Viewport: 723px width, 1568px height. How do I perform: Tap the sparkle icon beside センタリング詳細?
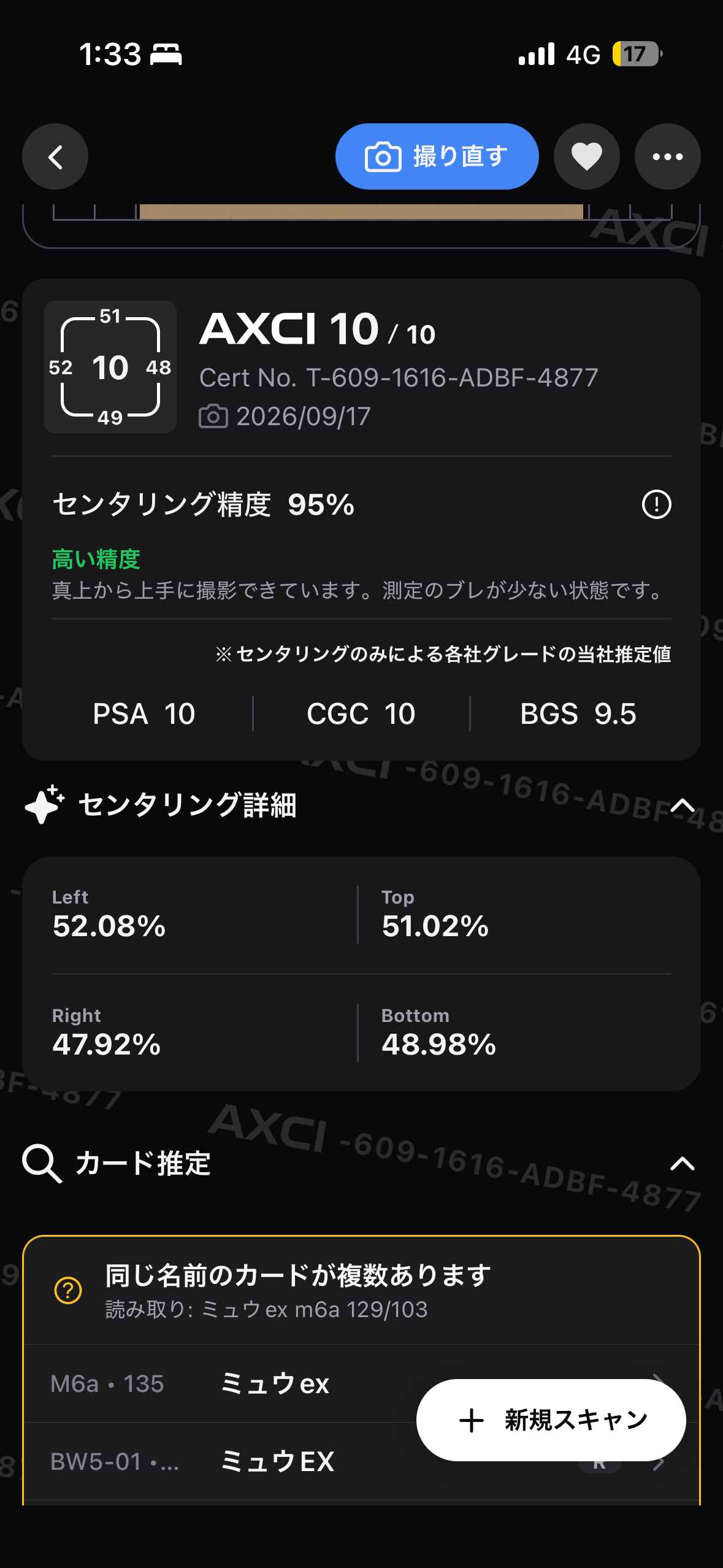point(45,804)
